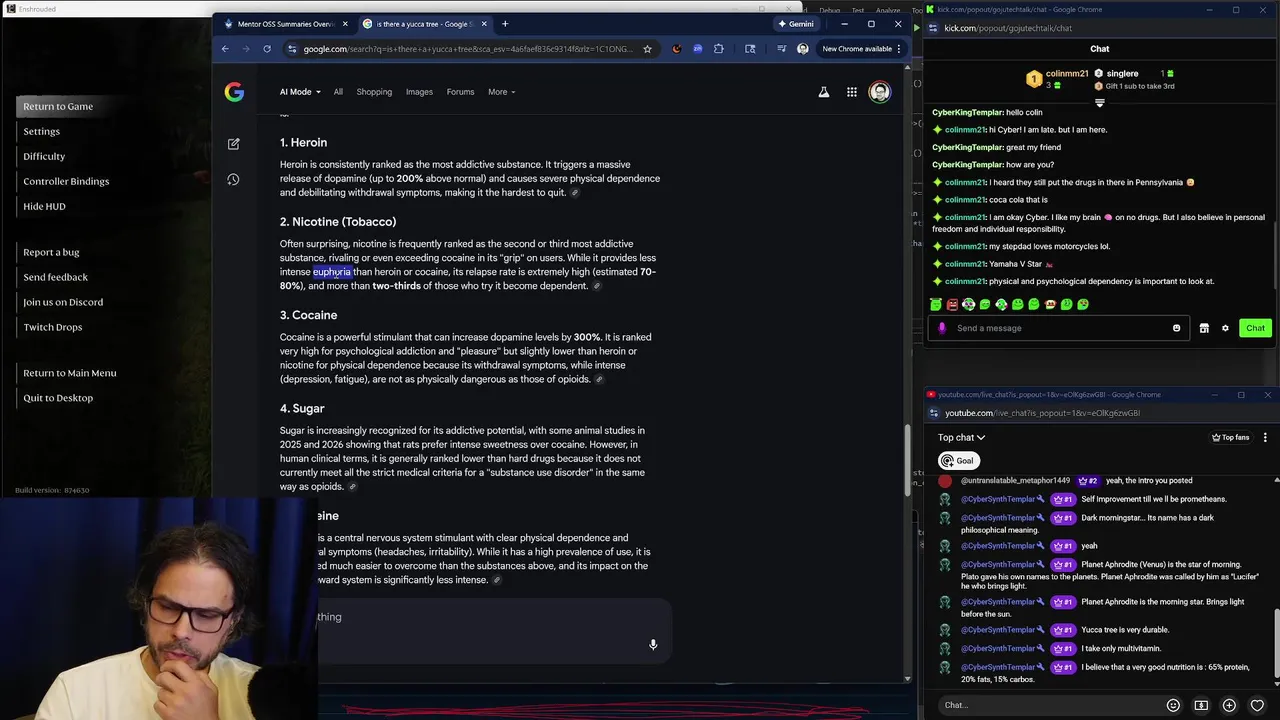Open Settings in the game menu
1280x720 pixels.
pos(41,131)
